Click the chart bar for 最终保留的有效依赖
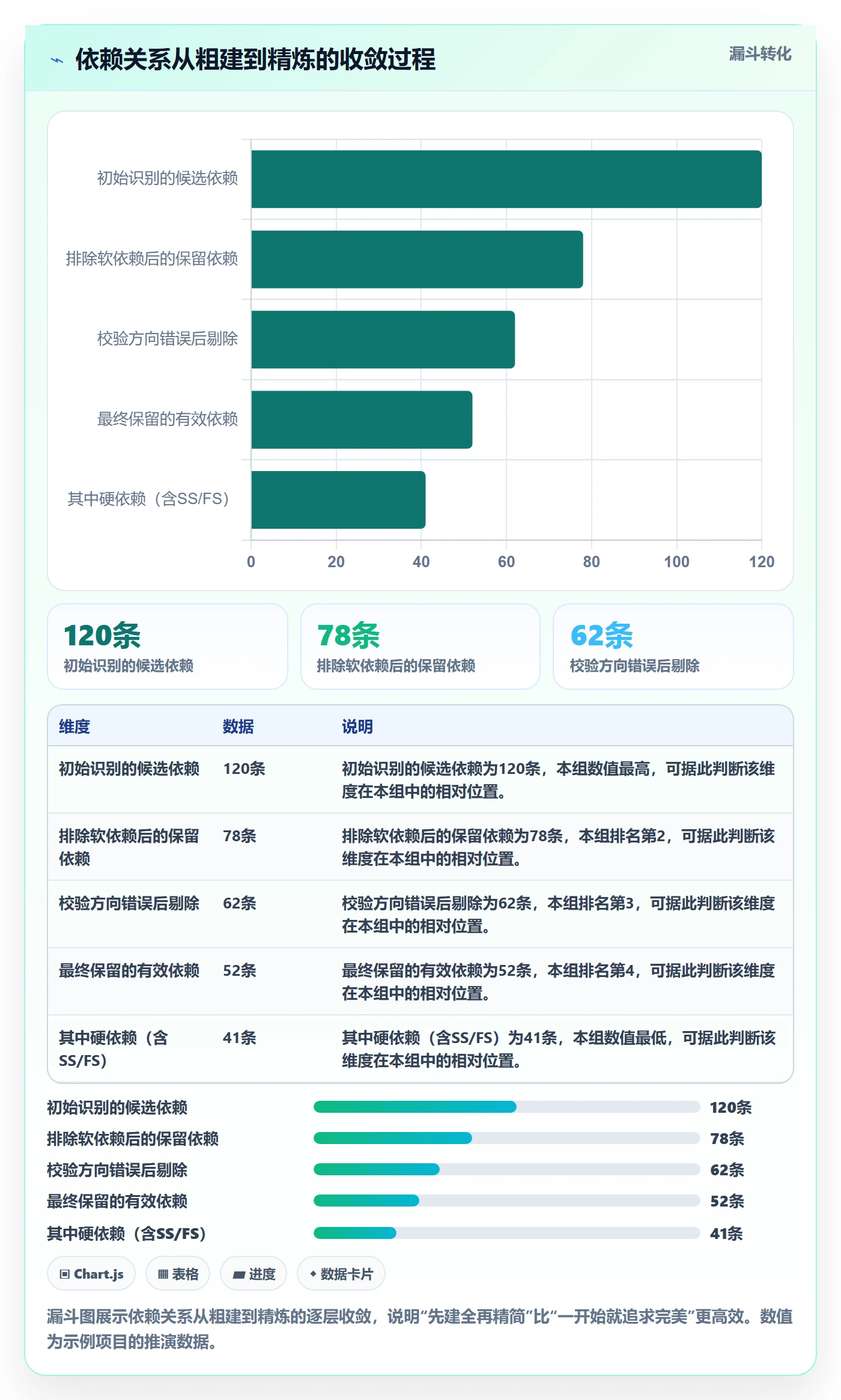This screenshot has width=841, height=1400. click(362, 419)
